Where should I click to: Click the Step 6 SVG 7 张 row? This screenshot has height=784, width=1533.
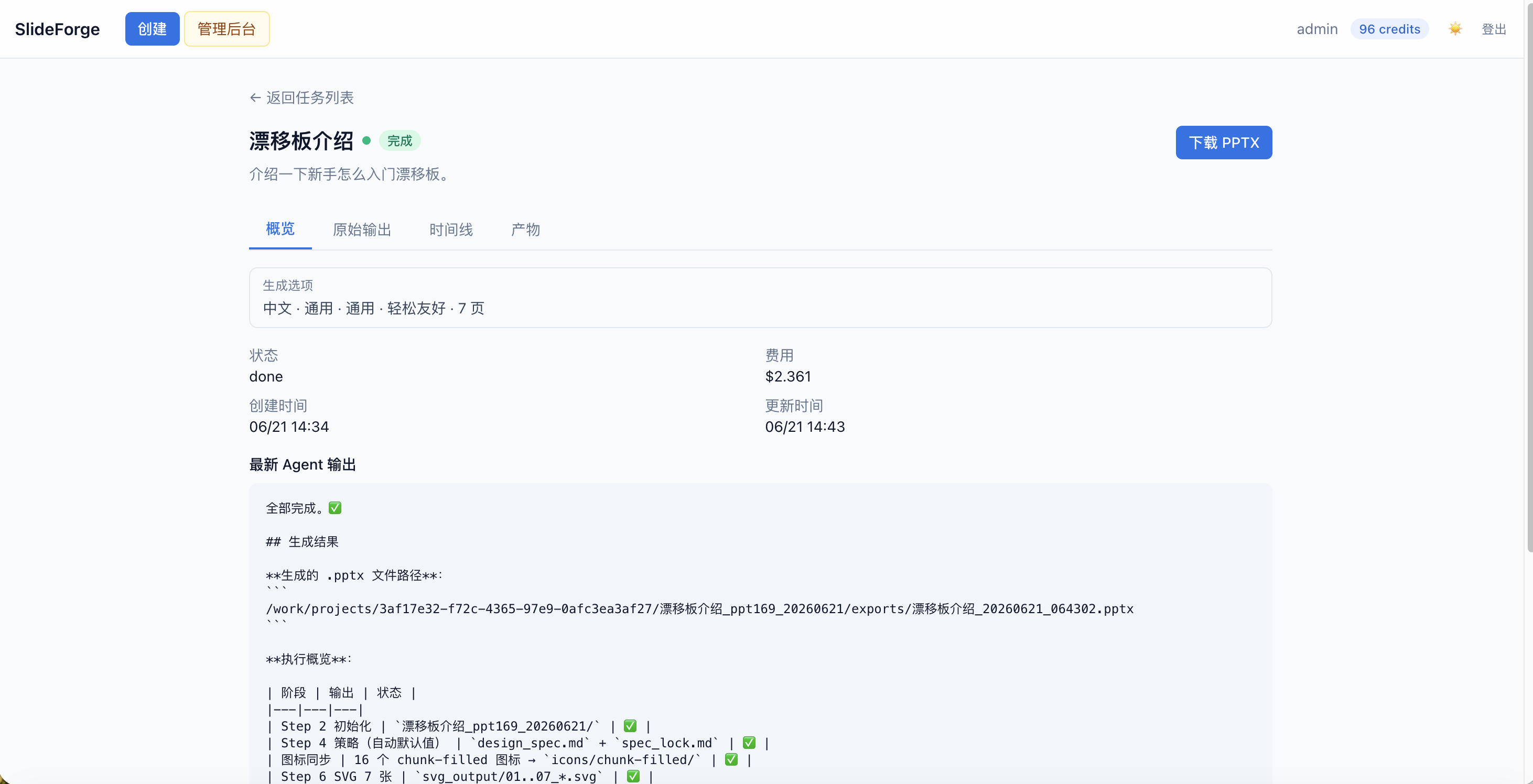click(460, 776)
